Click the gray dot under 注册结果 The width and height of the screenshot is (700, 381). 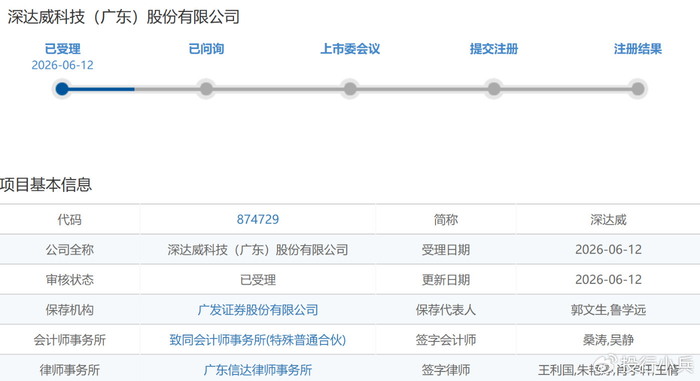pos(638,89)
